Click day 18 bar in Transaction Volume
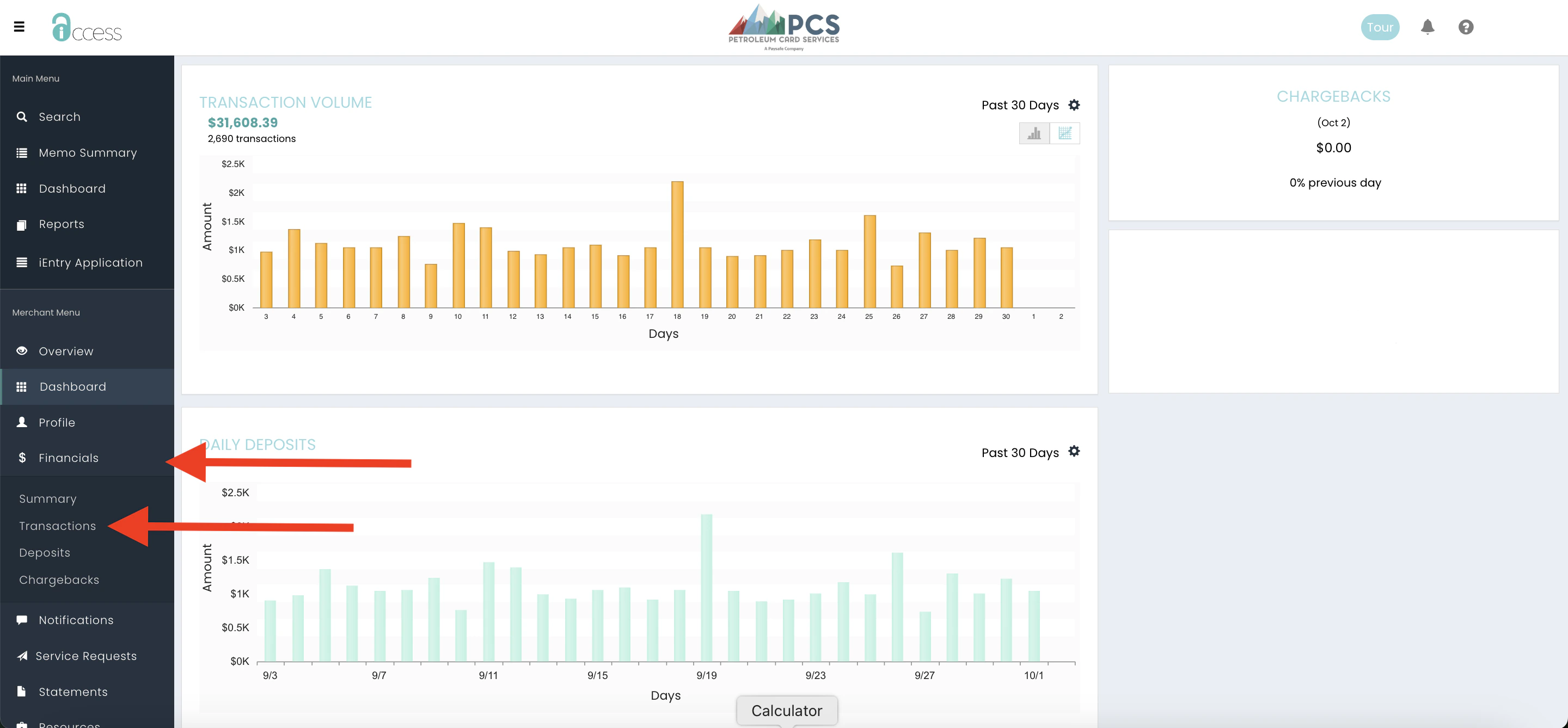 pos(677,244)
